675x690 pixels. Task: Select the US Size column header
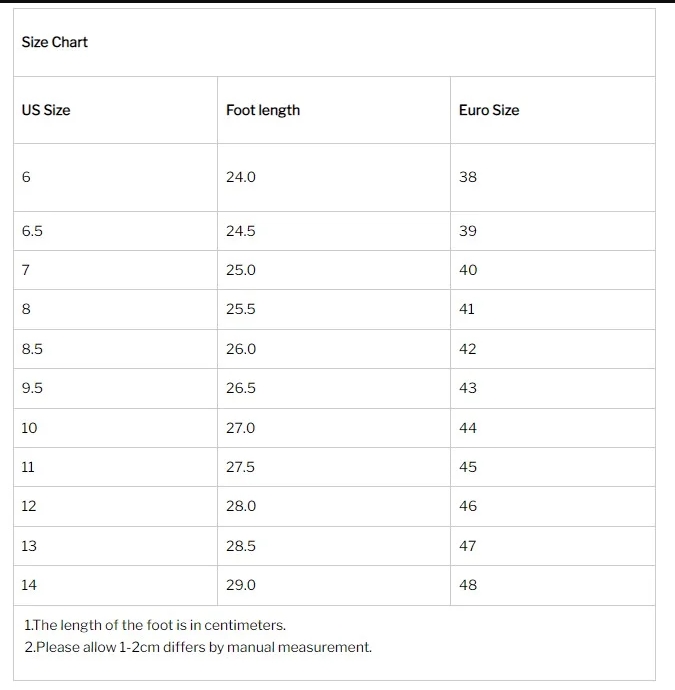[115, 110]
